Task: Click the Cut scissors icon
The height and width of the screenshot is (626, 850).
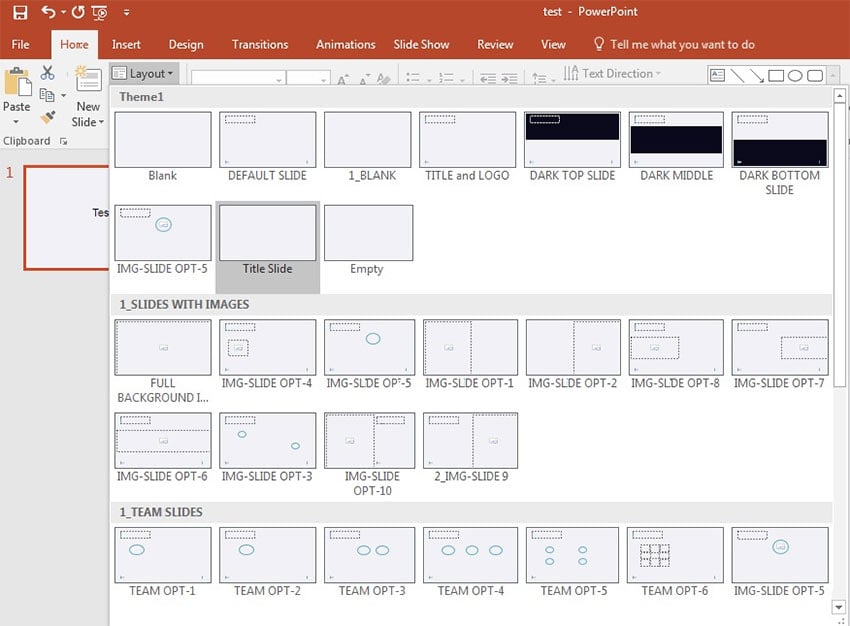Action: [47, 73]
